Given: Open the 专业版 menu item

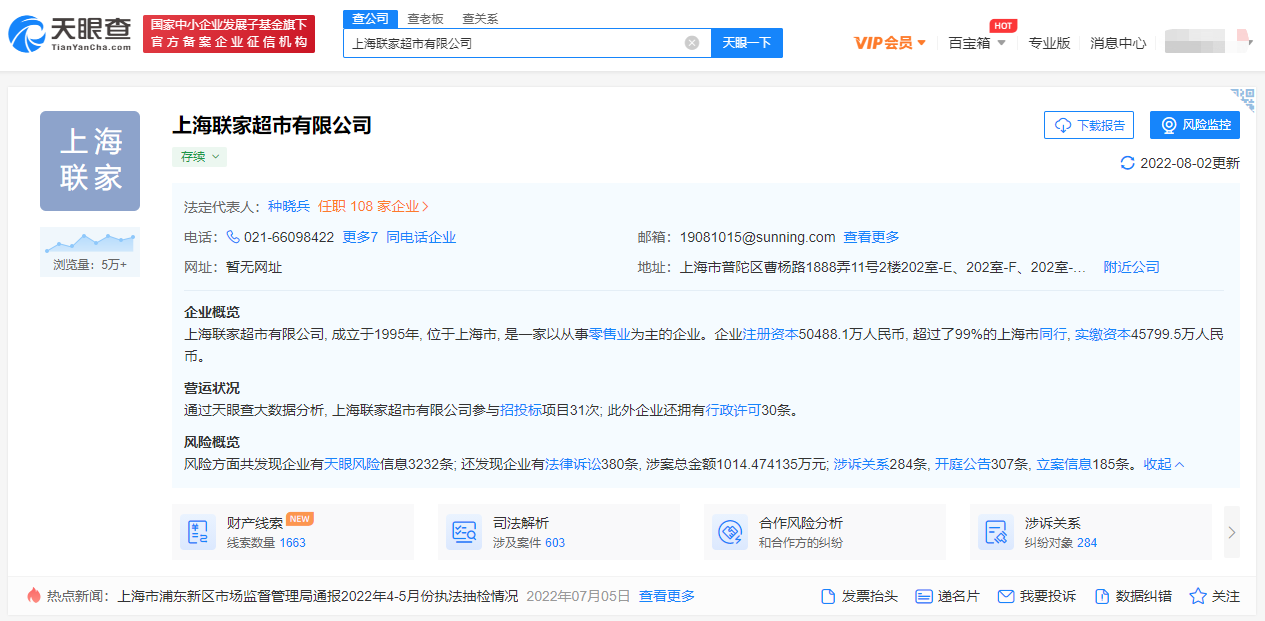Looking at the screenshot, I should (x=1049, y=43).
